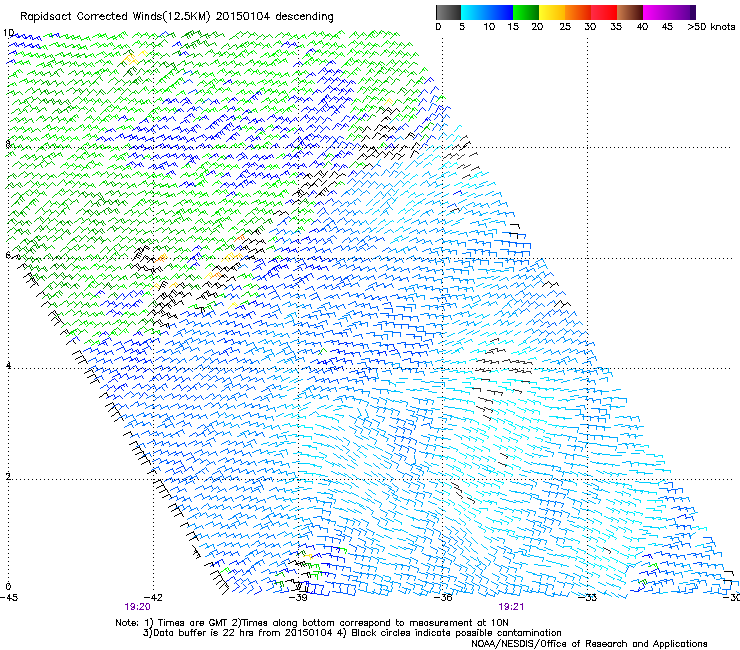Click the brown 35-40 knots color band
This screenshot has height=650, width=740.
tap(630, 12)
